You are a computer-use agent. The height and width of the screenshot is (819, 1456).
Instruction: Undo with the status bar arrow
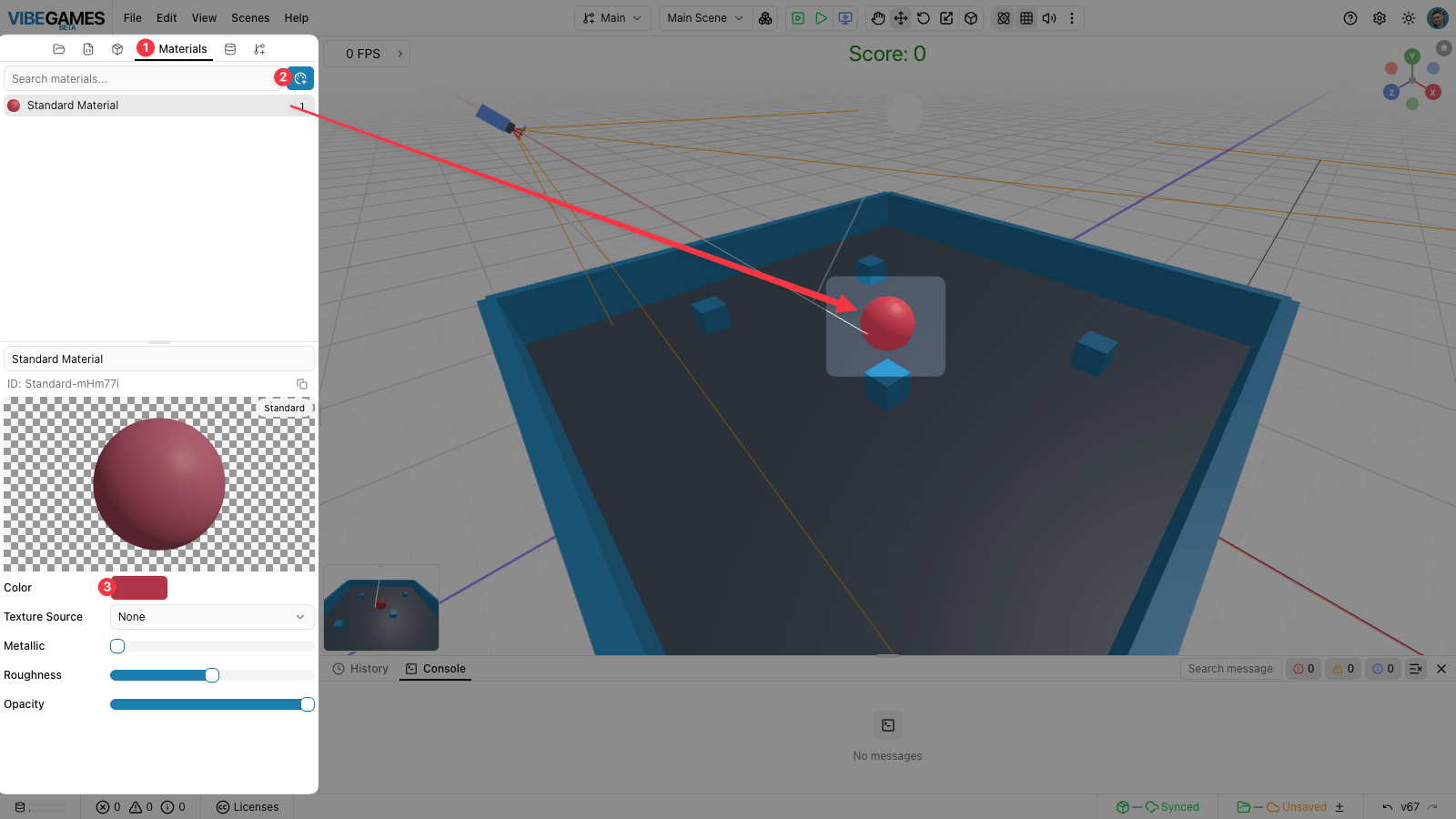coord(1388,807)
